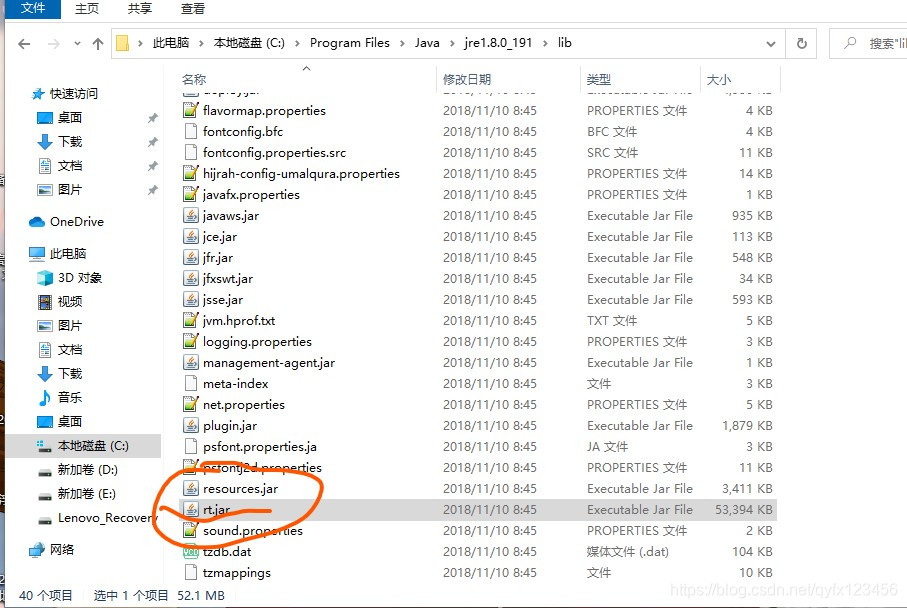Click Java breadcrumb segment
Viewport: 907px width, 608px height.
point(427,43)
